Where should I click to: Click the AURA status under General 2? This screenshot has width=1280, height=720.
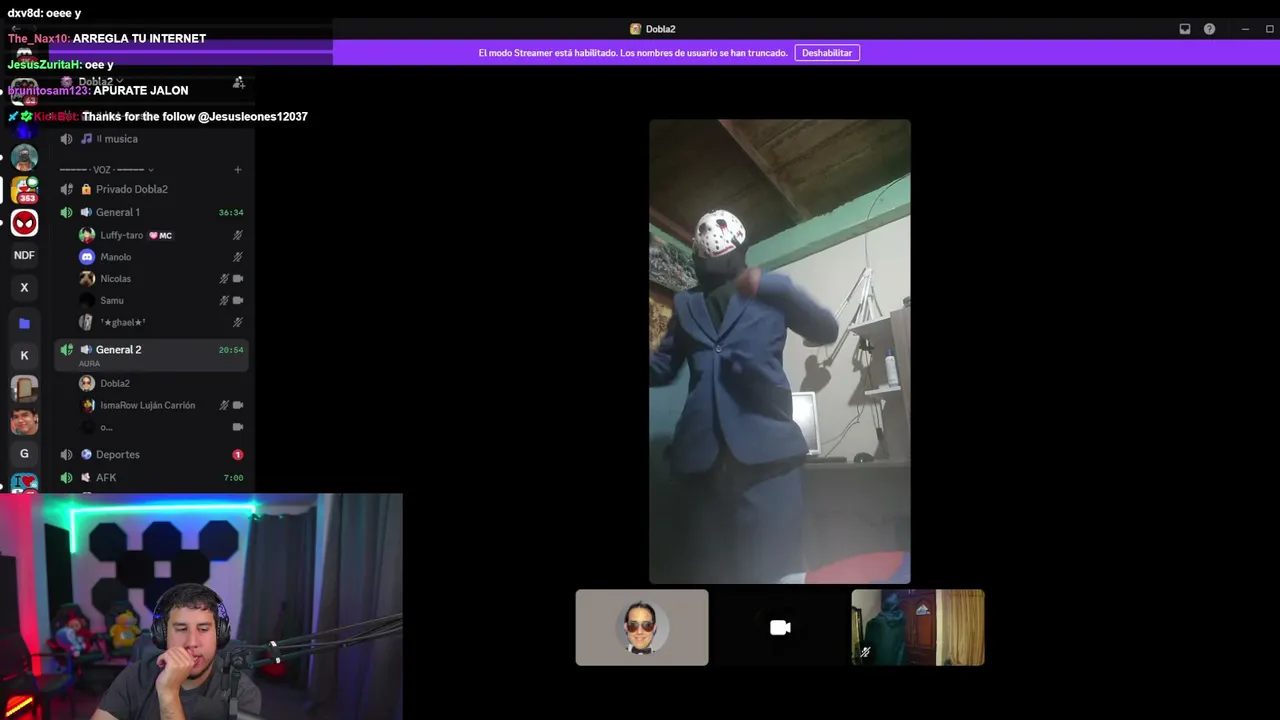[89, 363]
